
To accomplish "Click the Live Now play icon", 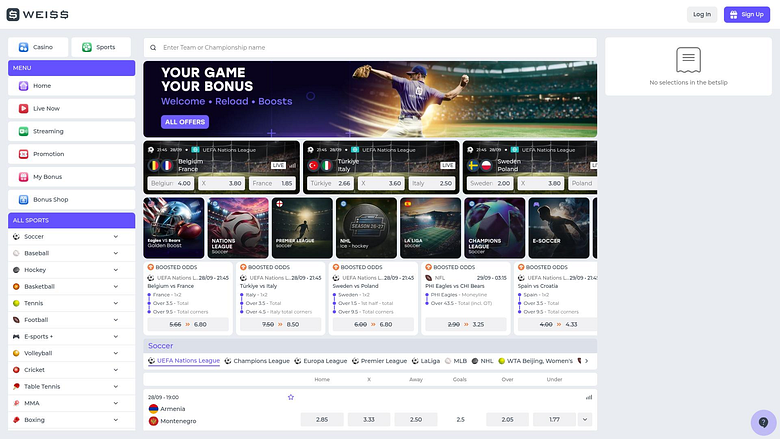I will click(x=23, y=108).
